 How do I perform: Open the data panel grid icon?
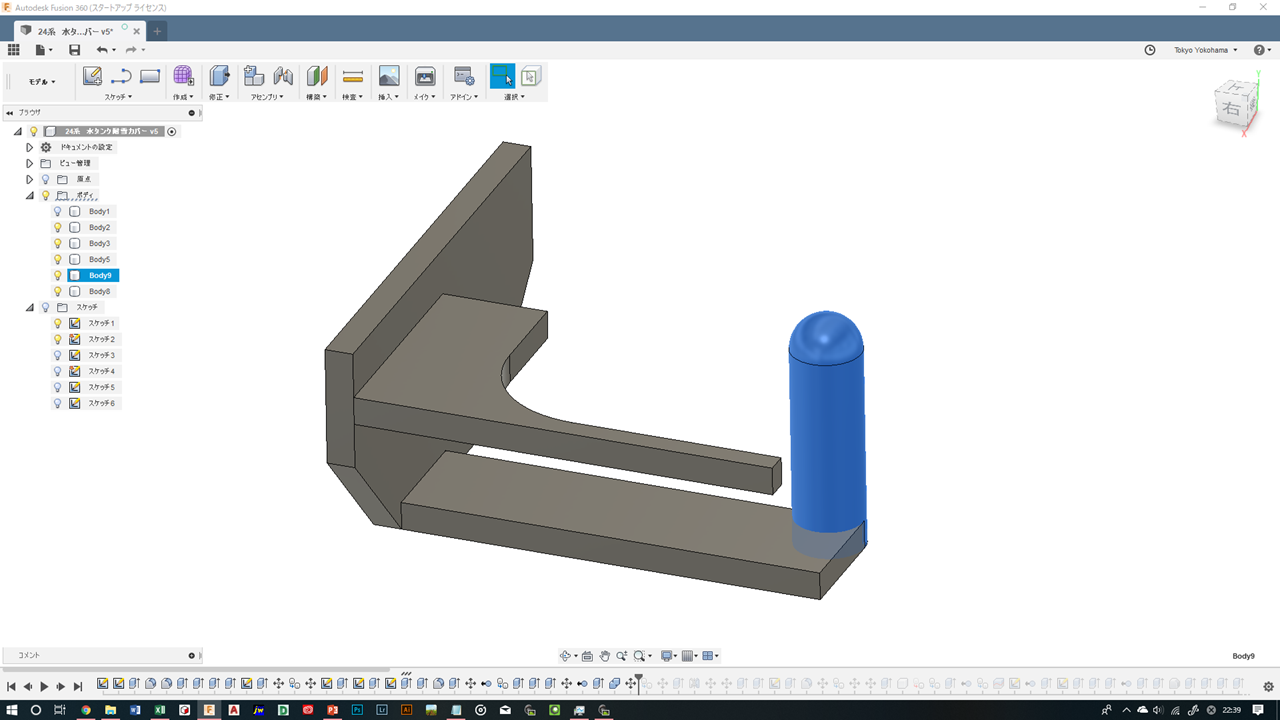click(x=14, y=50)
